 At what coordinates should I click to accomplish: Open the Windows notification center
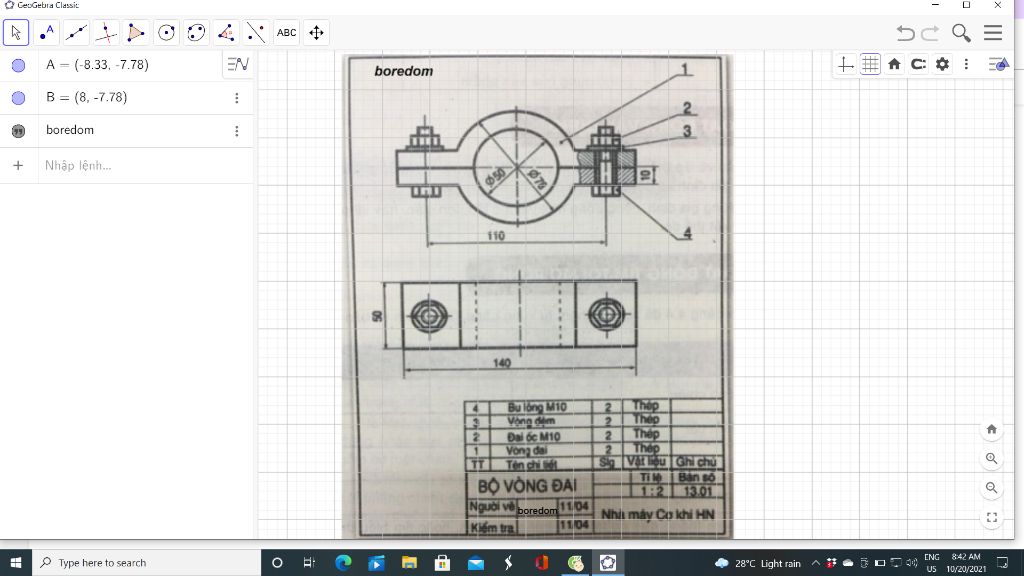1002,562
